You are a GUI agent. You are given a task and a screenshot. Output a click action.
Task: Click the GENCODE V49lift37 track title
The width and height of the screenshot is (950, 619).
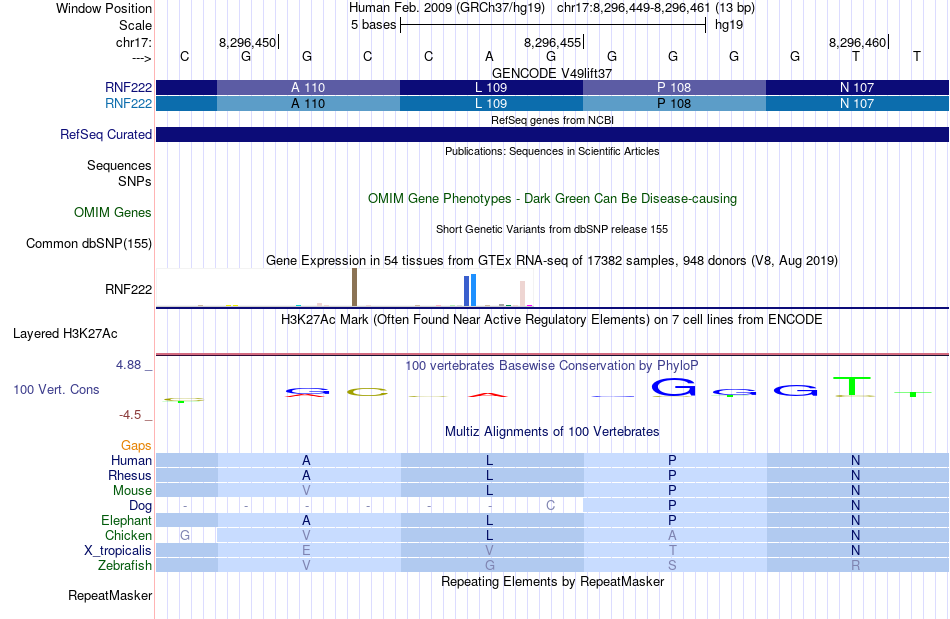[552, 73]
